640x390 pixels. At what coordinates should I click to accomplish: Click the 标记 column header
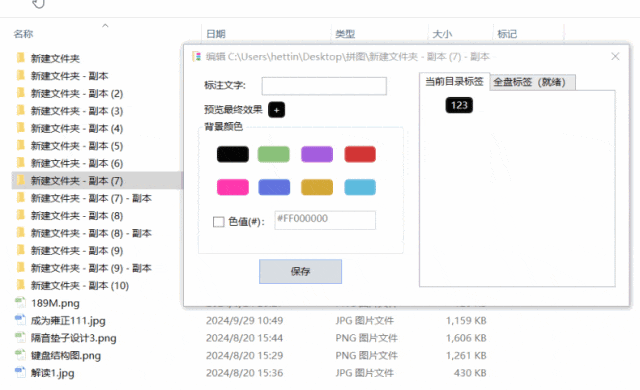point(507,34)
